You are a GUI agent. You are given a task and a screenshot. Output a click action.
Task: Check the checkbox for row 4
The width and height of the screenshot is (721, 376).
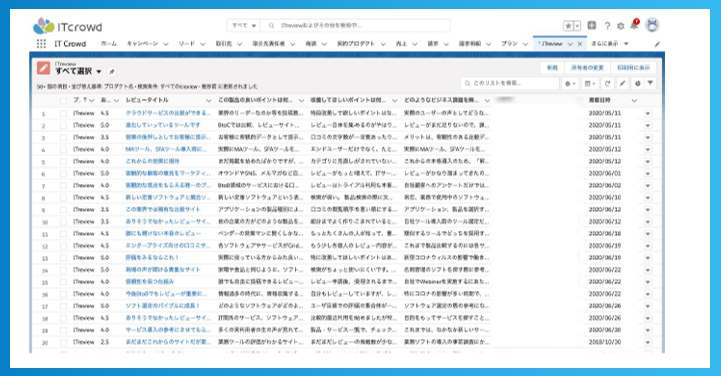(x=63, y=149)
